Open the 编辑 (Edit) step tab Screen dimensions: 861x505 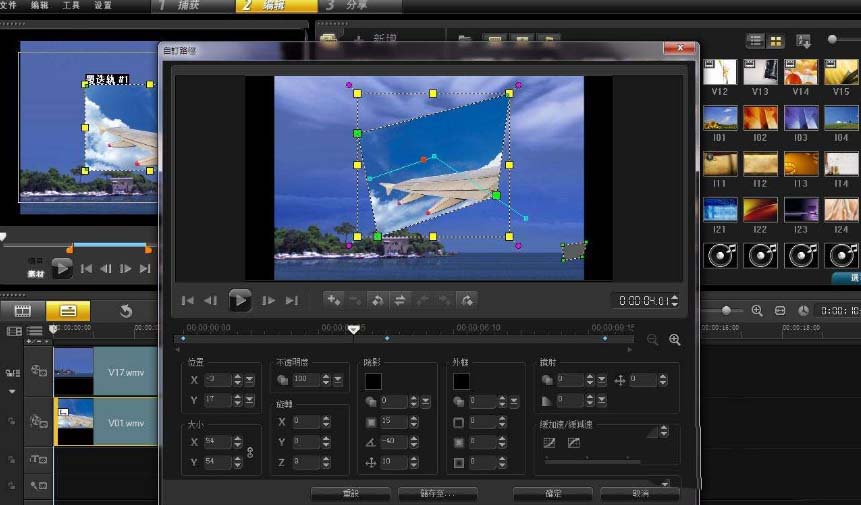click(x=276, y=6)
